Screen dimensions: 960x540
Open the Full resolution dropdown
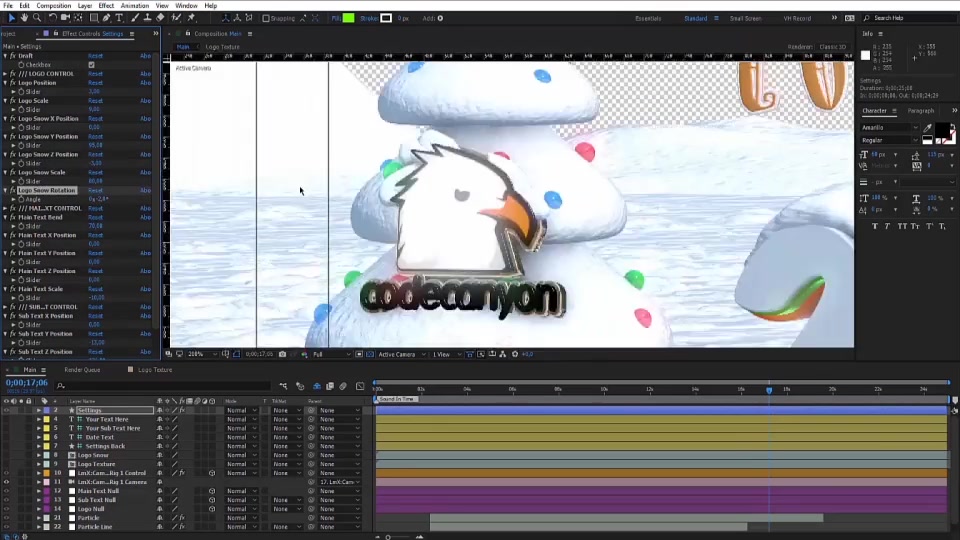tap(331, 354)
